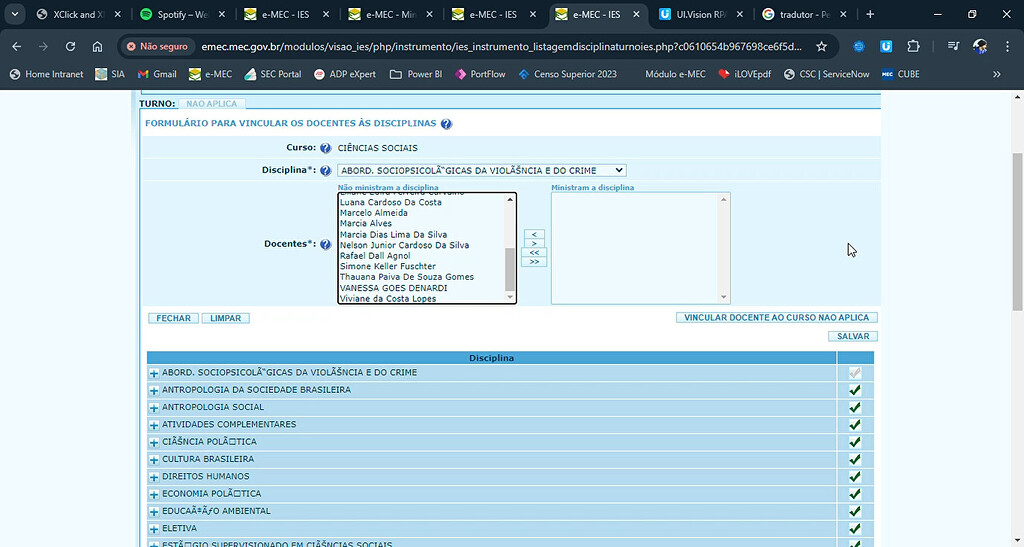This screenshot has width=1024, height=547.
Task: Bookmark this page with star icon
Action: 822,46
